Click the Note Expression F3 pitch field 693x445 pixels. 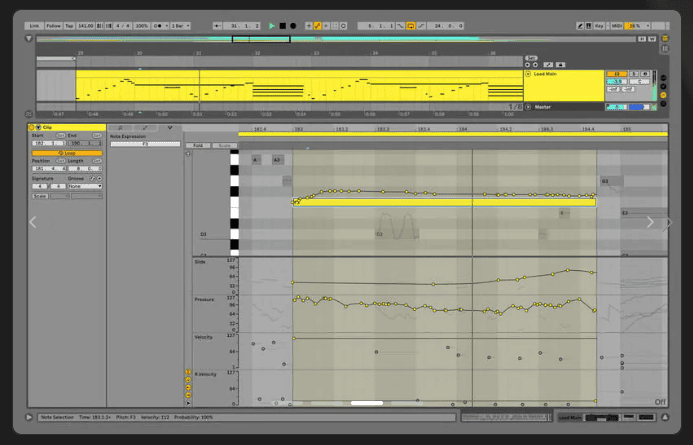coord(145,144)
